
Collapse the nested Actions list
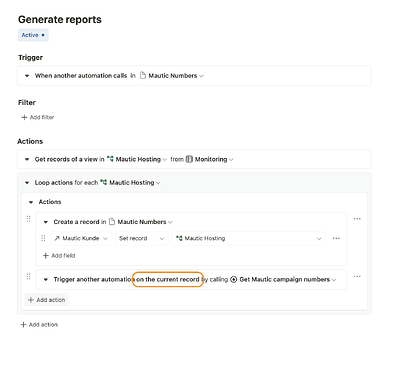31,202
